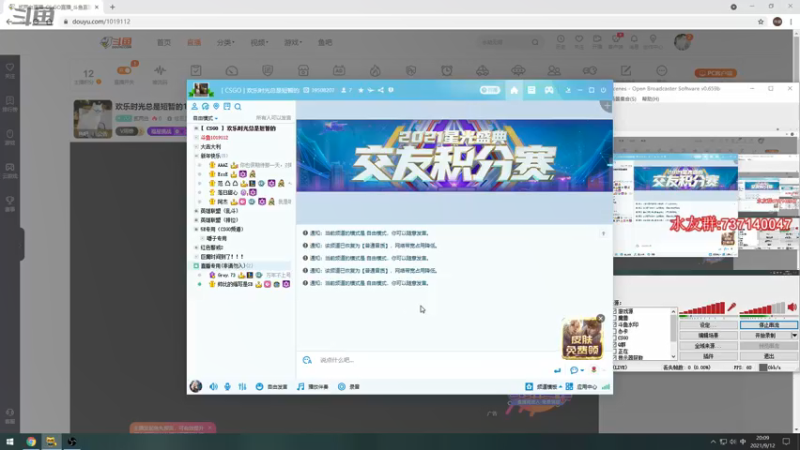The image size is (800, 450).
Task: Open Chrome from the Windows taskbar
Action: tap(31, 442)
